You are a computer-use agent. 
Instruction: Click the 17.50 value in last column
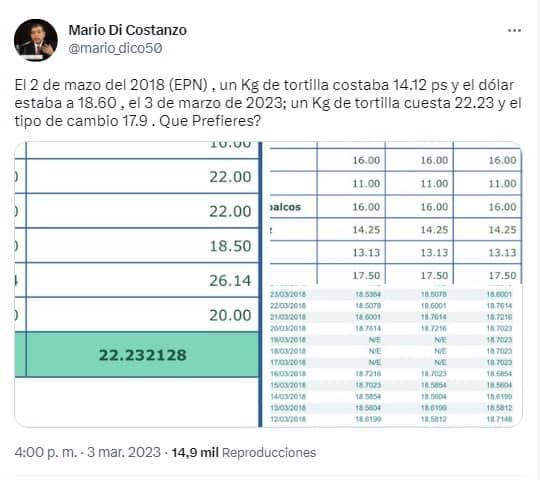(x=502, y=275)
